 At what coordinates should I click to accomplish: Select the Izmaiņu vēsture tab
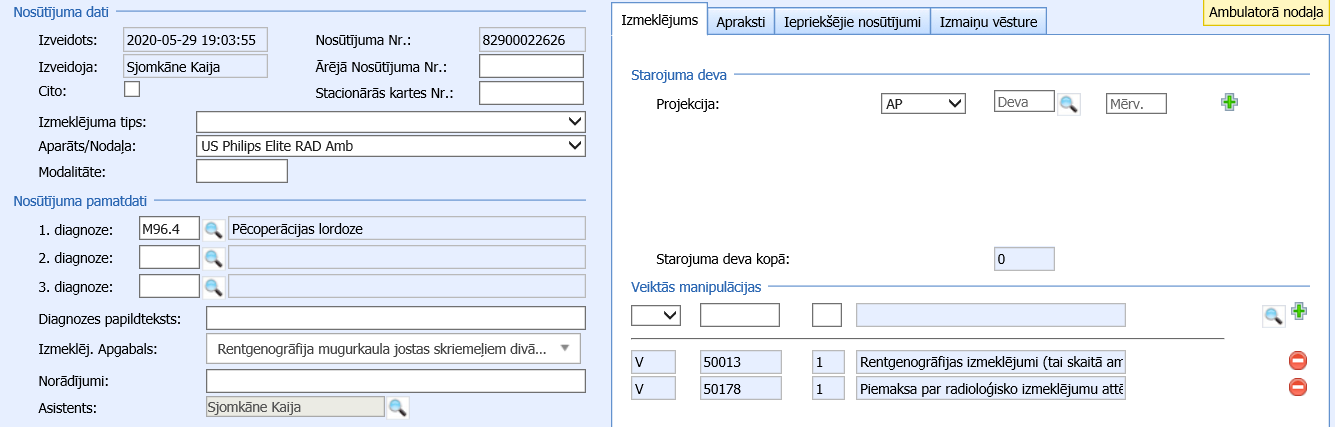[989, 21]
